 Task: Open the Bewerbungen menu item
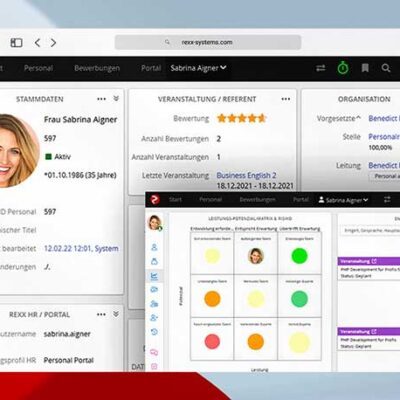97,68
